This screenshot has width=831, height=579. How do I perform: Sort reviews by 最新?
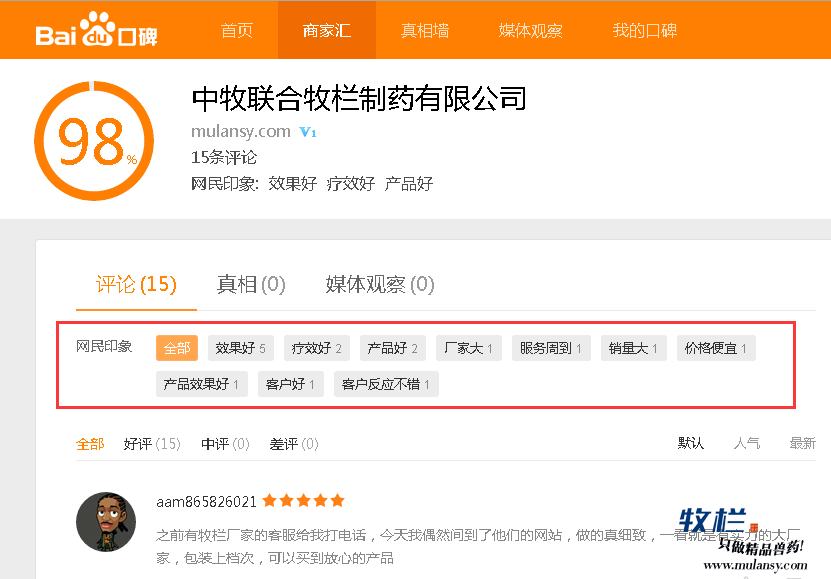pyautogui.click(x=802, y=443)
